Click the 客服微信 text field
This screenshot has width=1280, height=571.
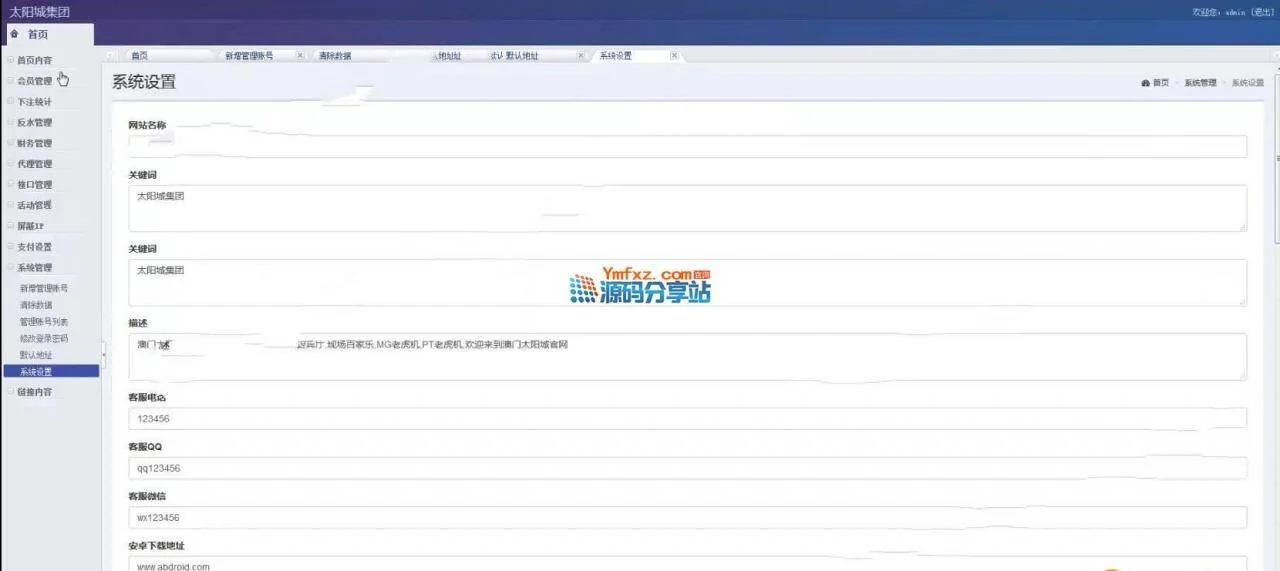point(687,518)
